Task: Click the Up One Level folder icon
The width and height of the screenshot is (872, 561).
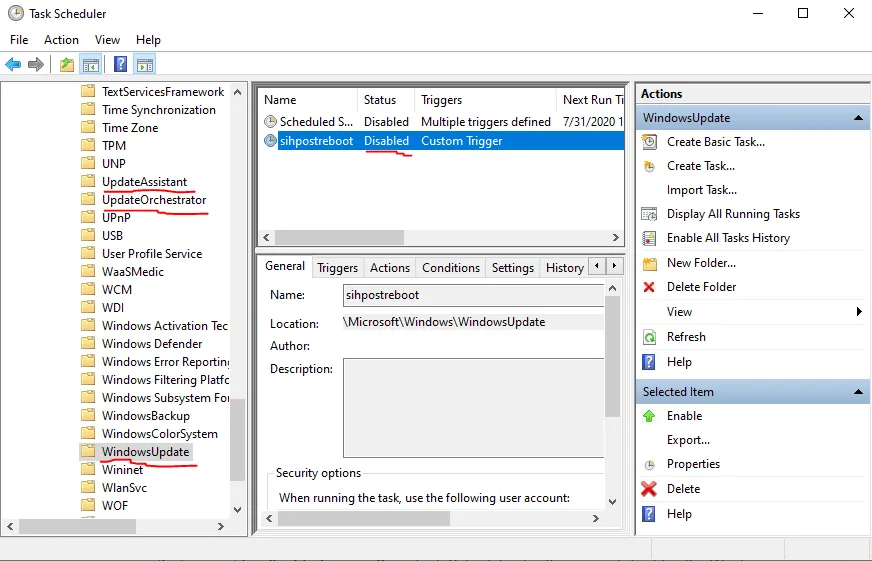Action: point(67,64)
